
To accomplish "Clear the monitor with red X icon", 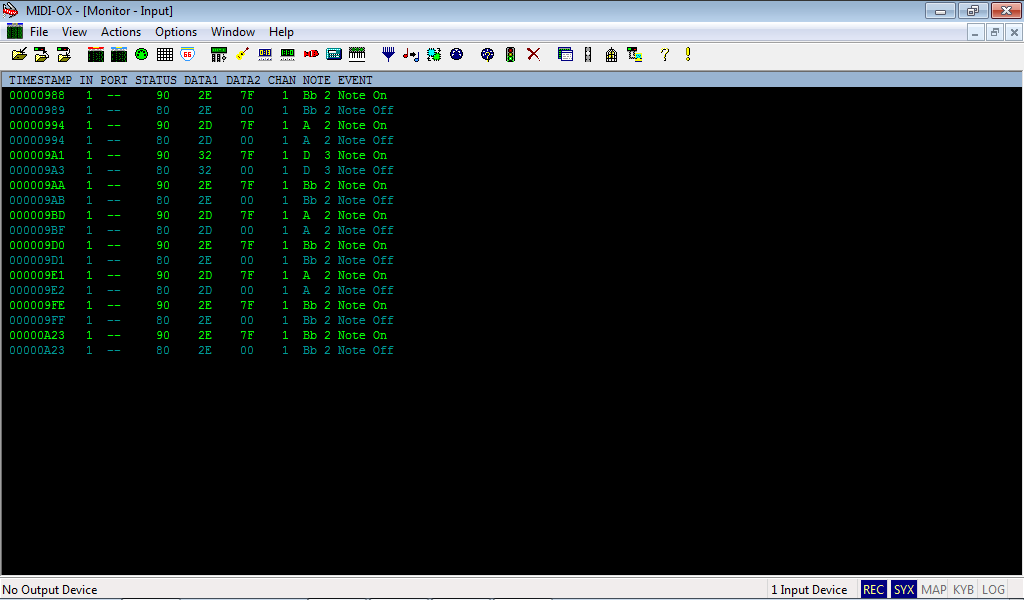I will 534,55.
